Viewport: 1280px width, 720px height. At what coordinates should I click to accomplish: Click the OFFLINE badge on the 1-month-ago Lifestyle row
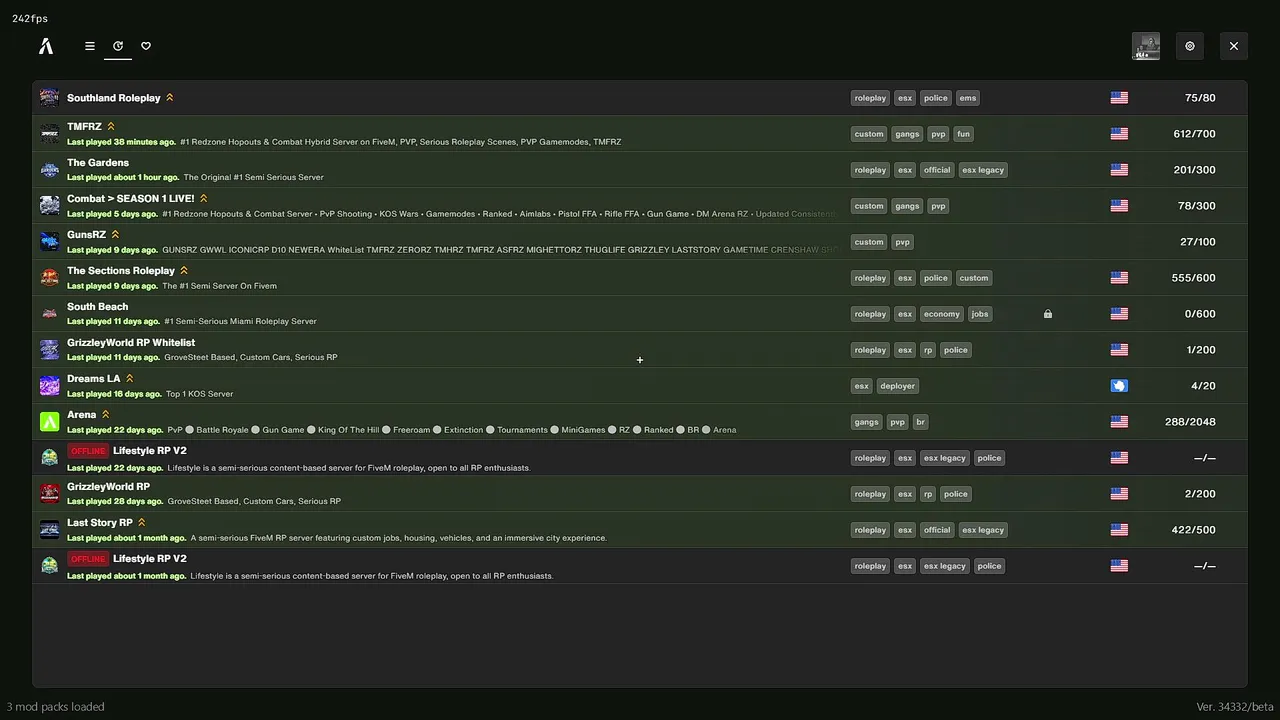[88, 559]
